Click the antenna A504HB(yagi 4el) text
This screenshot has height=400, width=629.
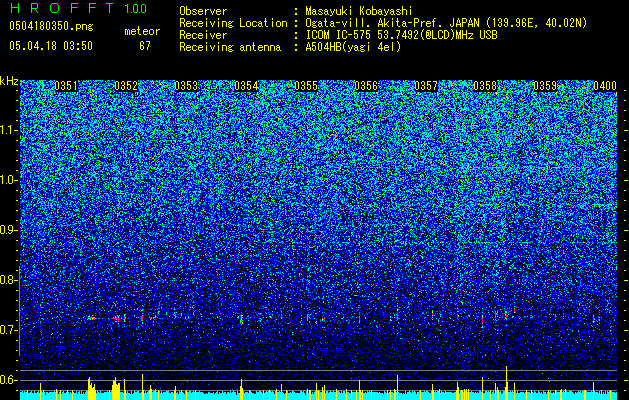pos(353,47)
